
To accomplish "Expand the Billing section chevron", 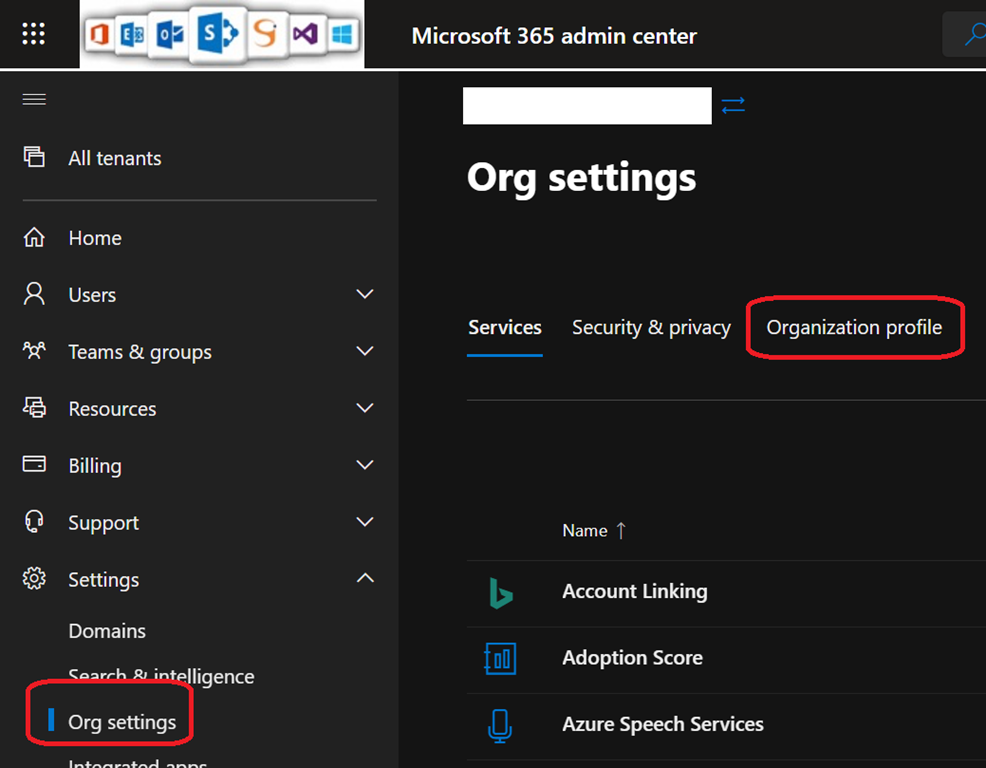I will point(365,466).
